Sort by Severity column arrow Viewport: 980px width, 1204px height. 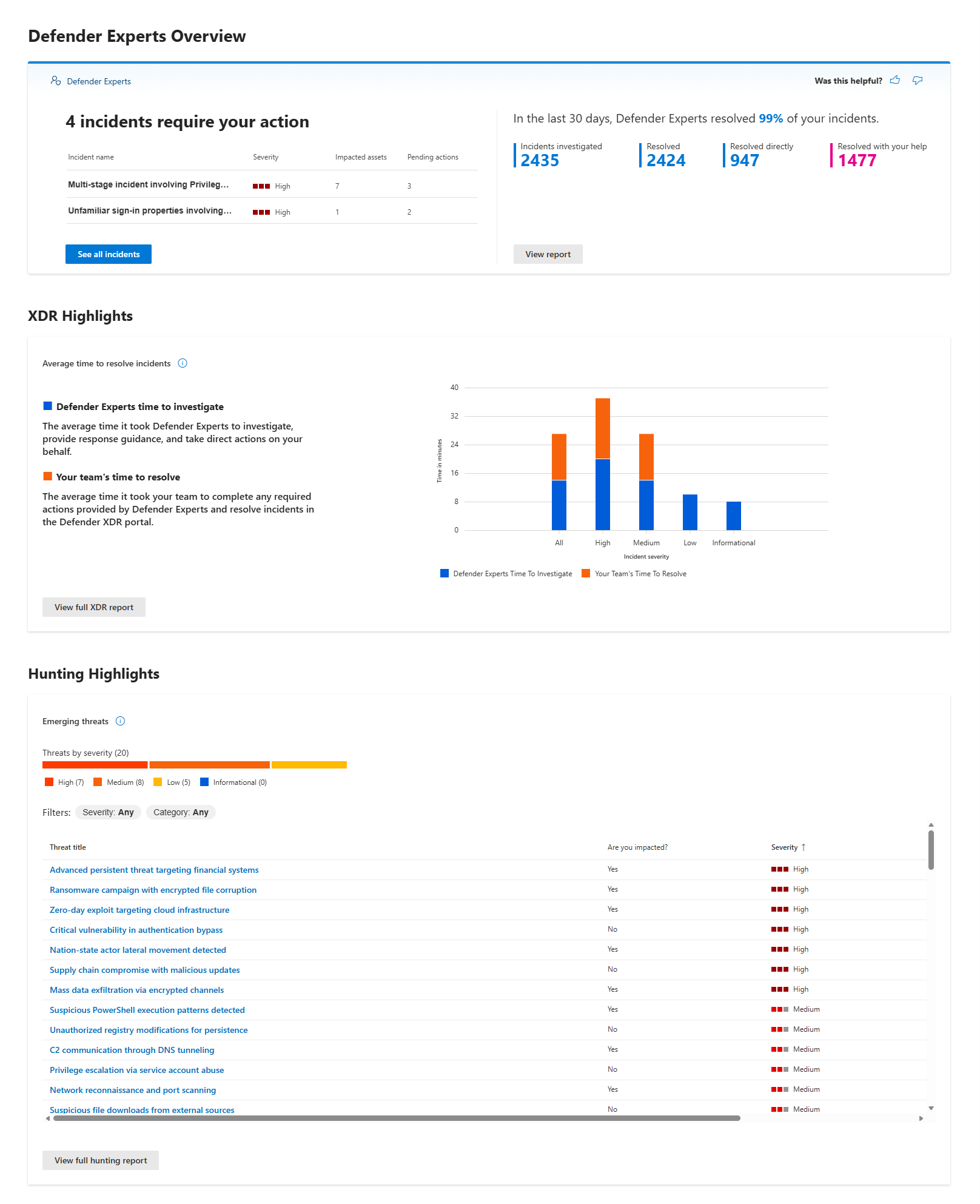(804, 847)
